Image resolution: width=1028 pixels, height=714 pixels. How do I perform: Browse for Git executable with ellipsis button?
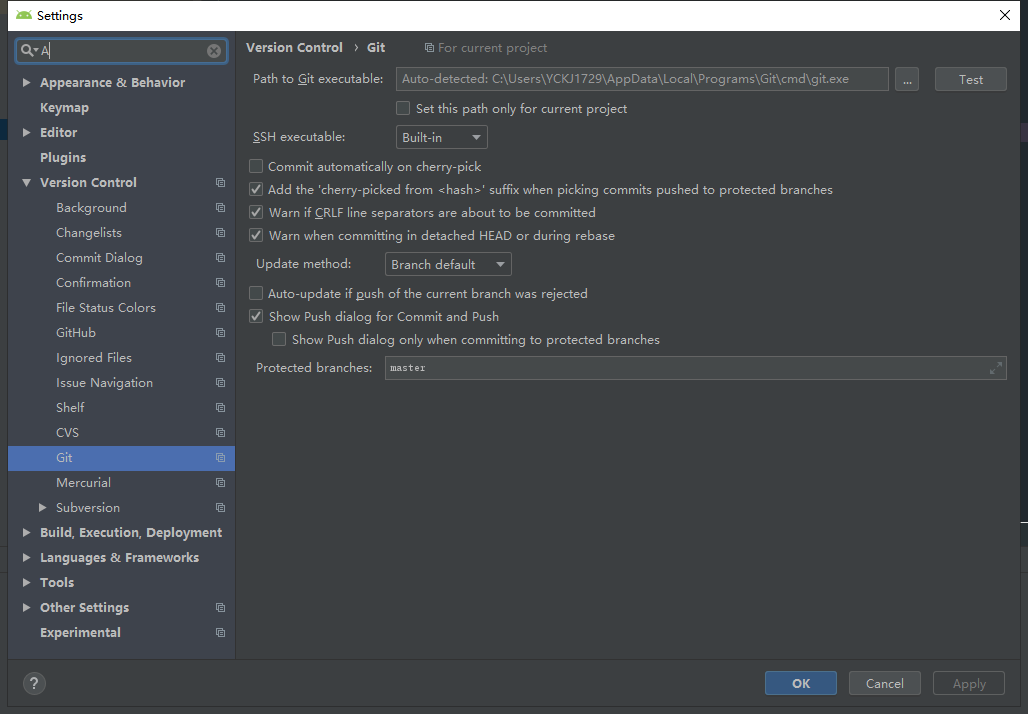pyautogui.click(x=907, y=79)
